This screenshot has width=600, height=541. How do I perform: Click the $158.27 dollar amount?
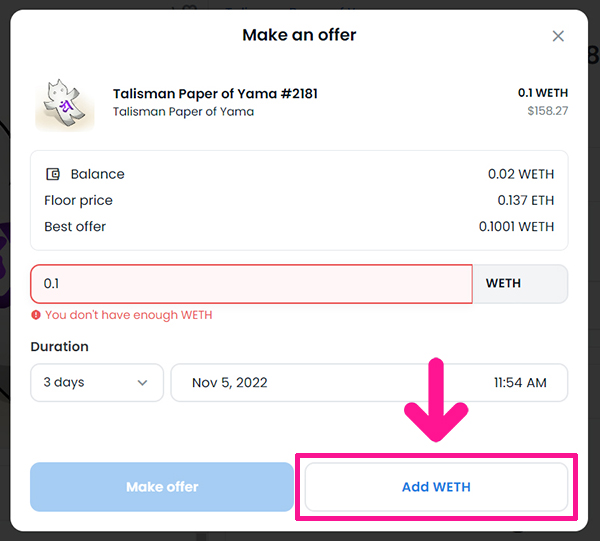click(548, 111)
